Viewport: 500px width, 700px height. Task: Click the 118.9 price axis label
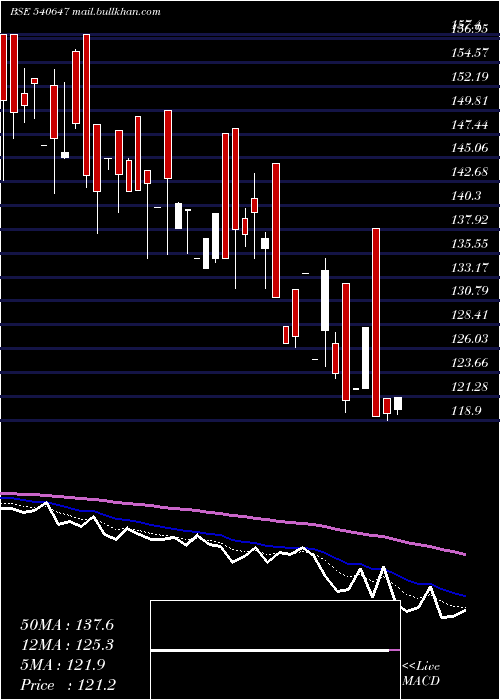467,410
